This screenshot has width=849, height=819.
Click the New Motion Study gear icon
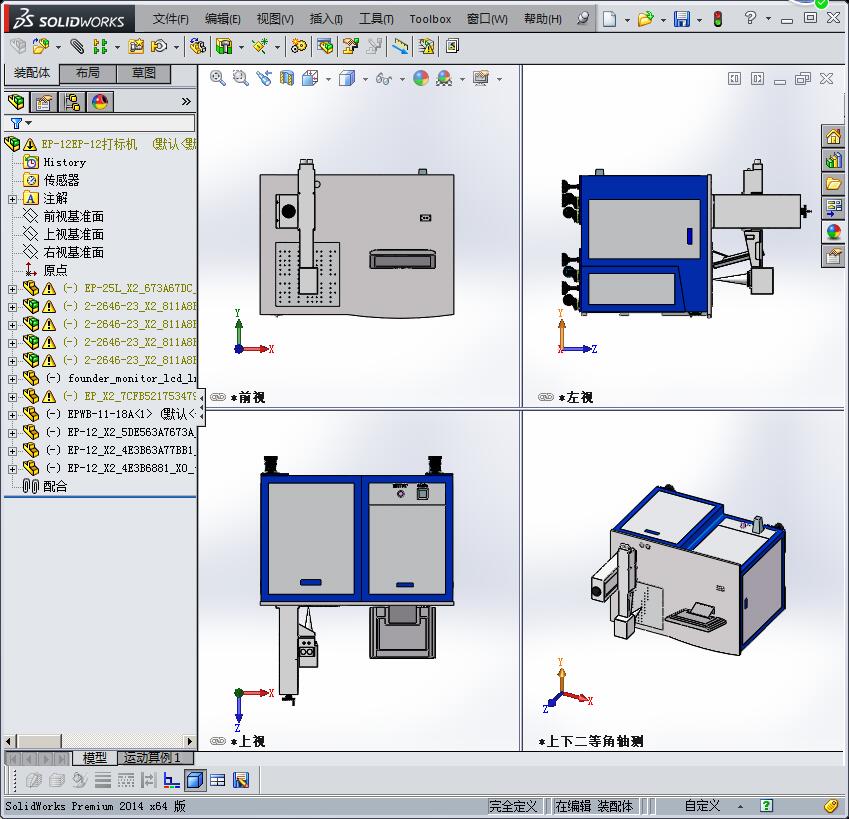click(298, 47)
